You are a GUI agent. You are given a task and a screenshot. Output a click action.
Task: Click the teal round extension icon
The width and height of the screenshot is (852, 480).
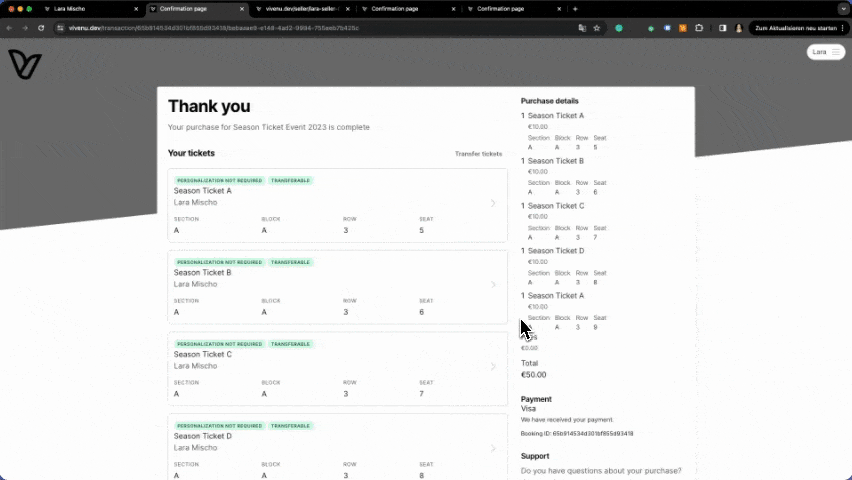[619, 28]
